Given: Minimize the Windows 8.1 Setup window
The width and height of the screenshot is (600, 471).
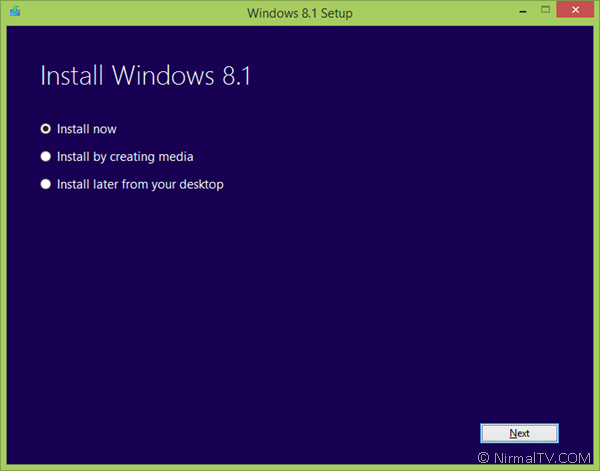Looking at the screenshot, I should 523,10.
